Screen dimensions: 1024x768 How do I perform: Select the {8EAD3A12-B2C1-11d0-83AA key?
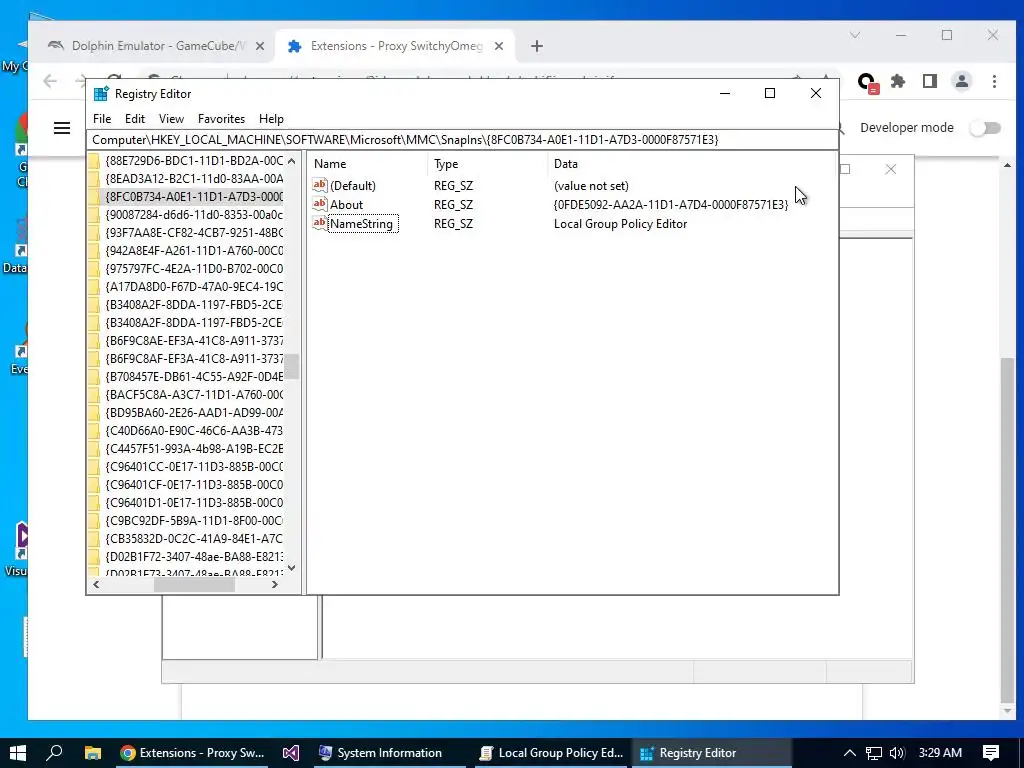click(194, 178)
